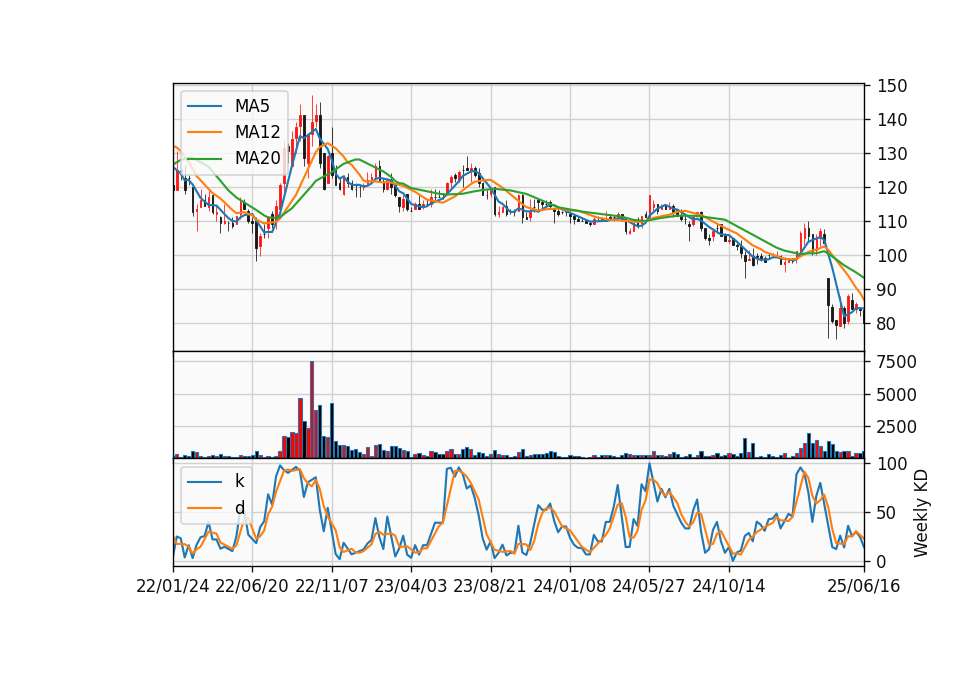
Task: Click the tallest volume bar near 7500
Action: [x=312, y=410]
